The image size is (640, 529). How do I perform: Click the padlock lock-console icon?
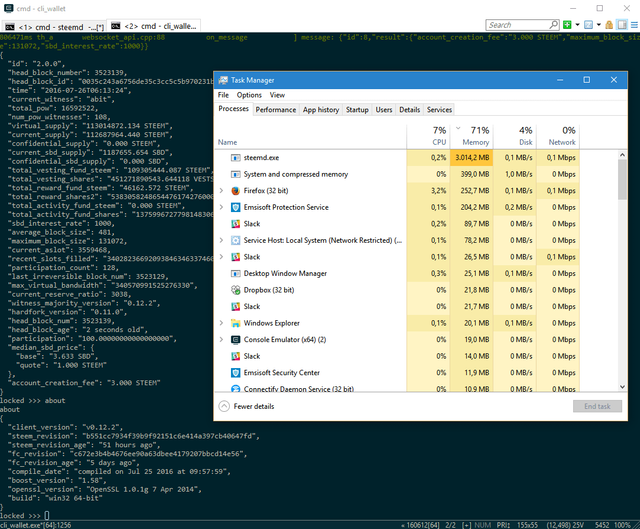coord(609,25)
